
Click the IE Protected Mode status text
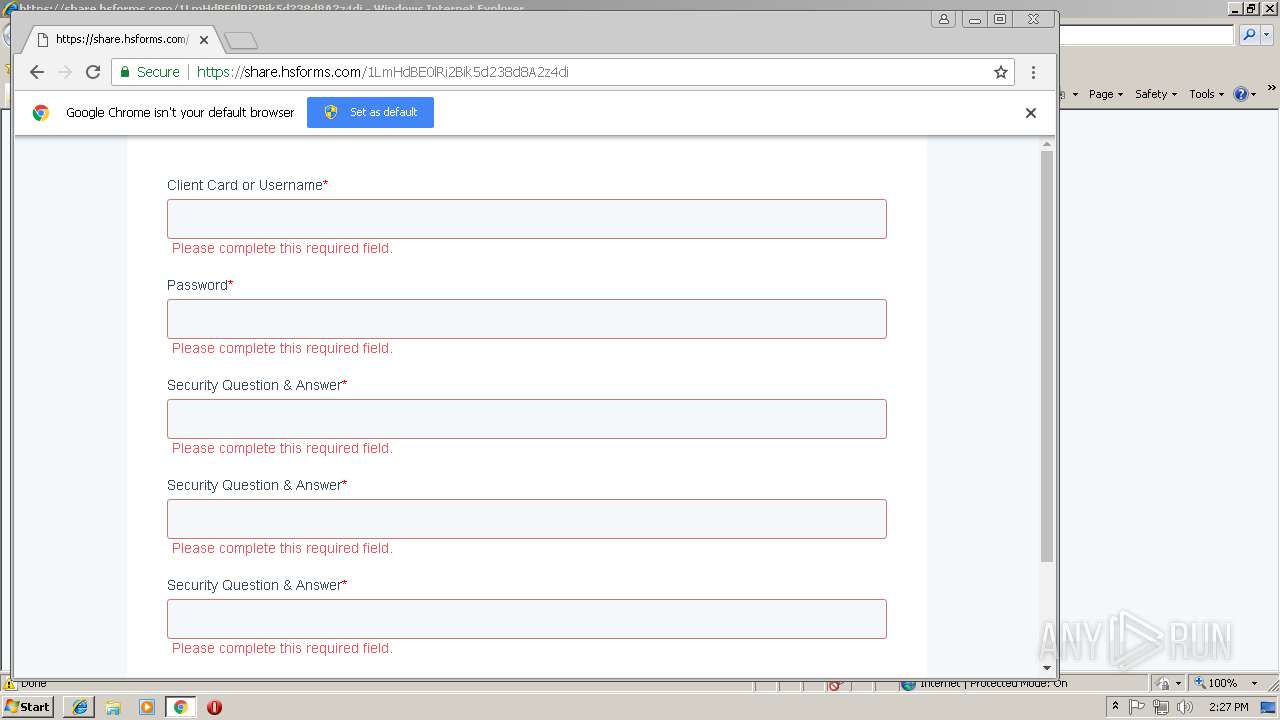993,683
